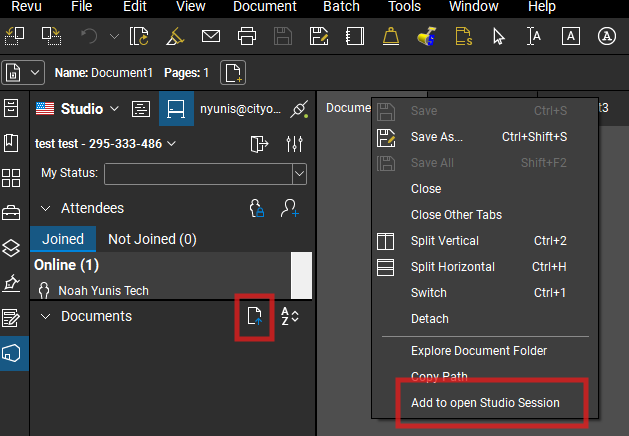
Task: Choose Save As... in context menu
Action: [484, 137]
